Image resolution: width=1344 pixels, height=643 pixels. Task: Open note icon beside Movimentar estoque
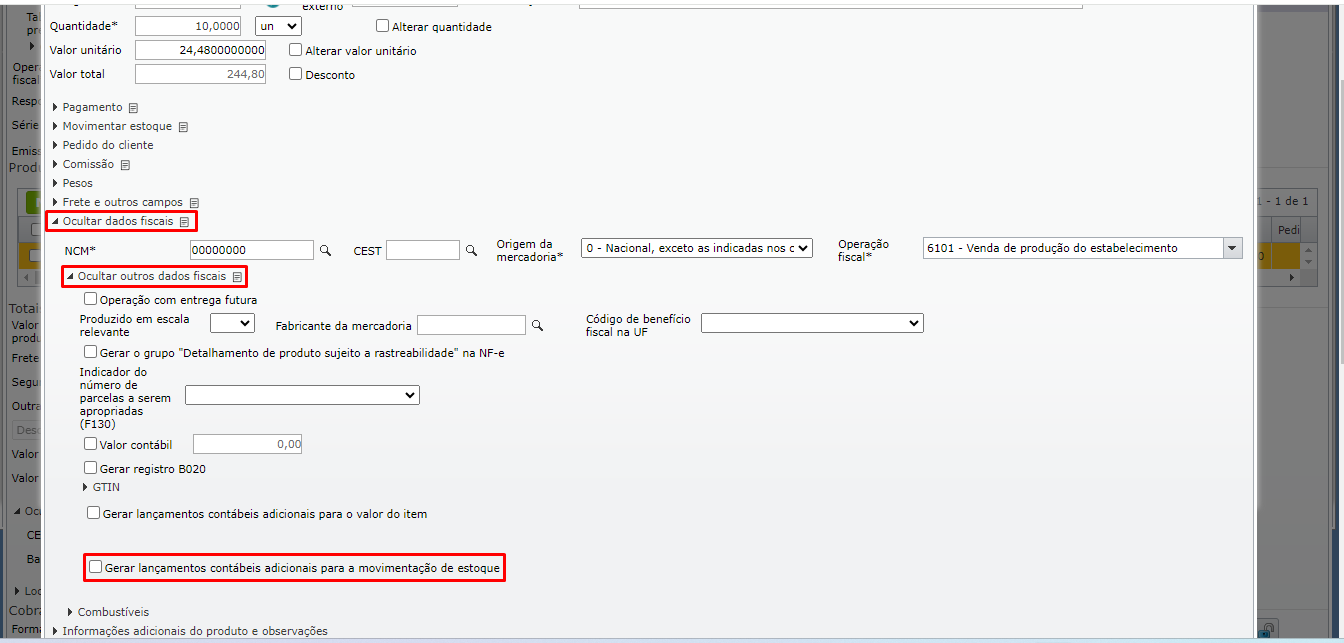click(183, 127)
